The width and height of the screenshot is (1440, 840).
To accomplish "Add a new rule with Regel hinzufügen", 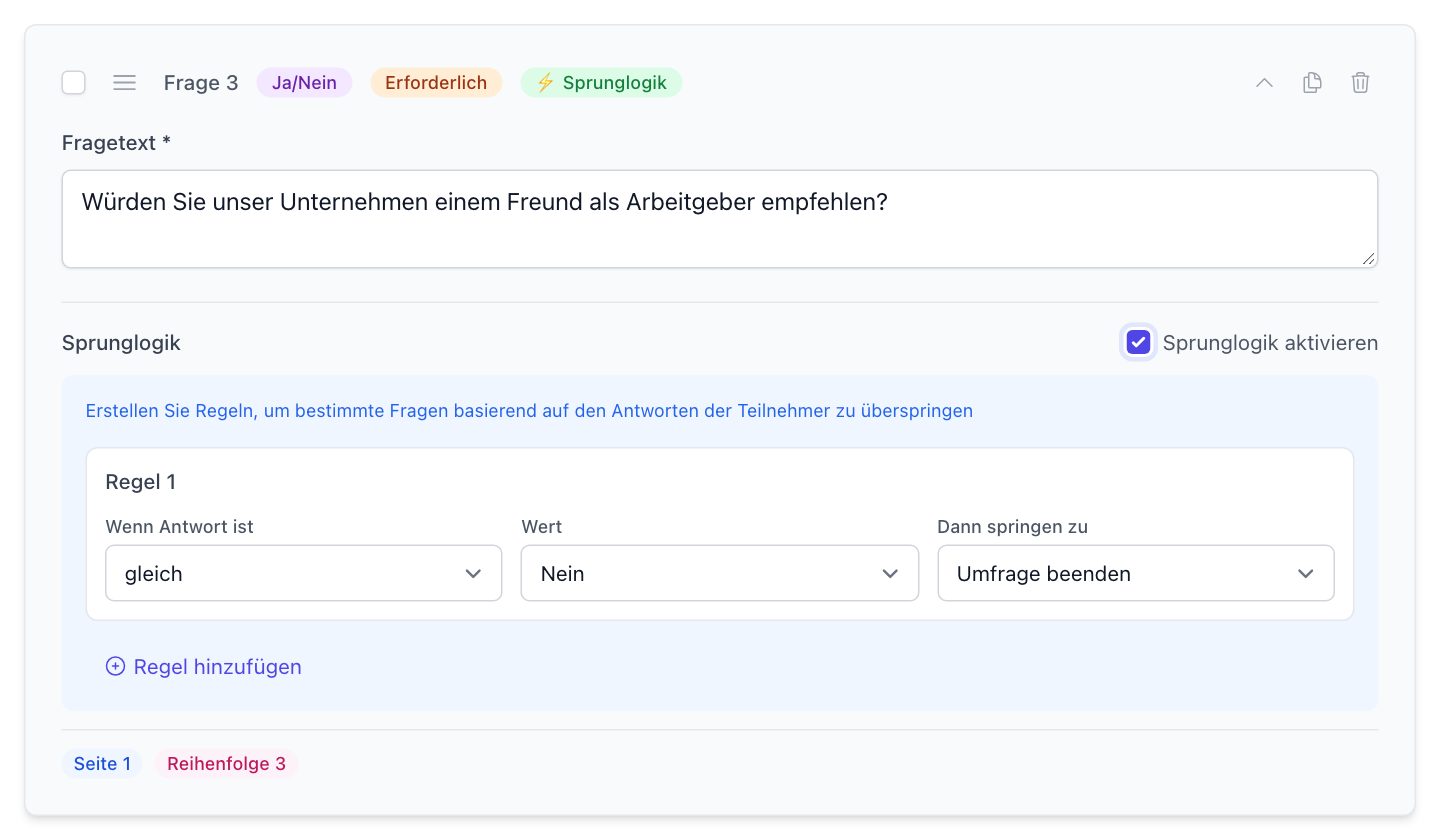I will tap(204, 667).
